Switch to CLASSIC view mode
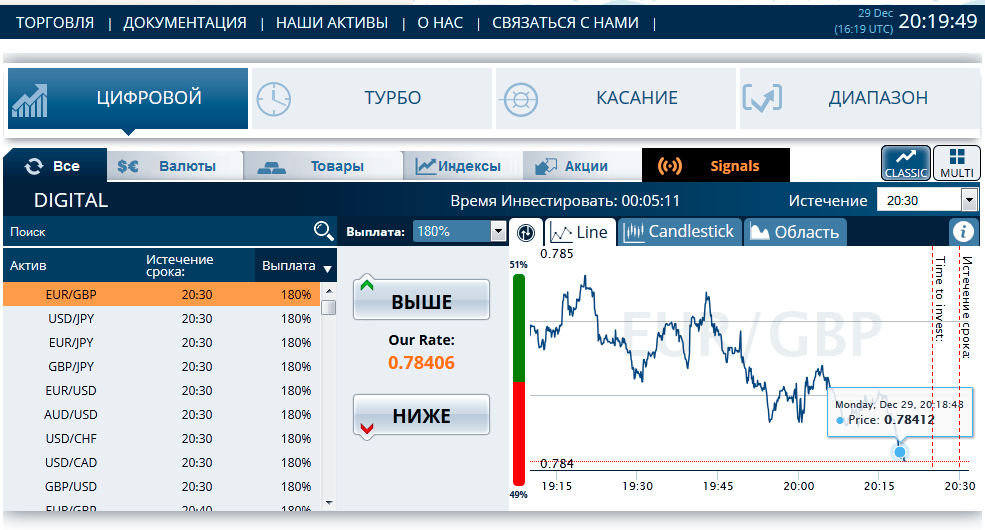 pyautogui.click(x=905, y=163)
